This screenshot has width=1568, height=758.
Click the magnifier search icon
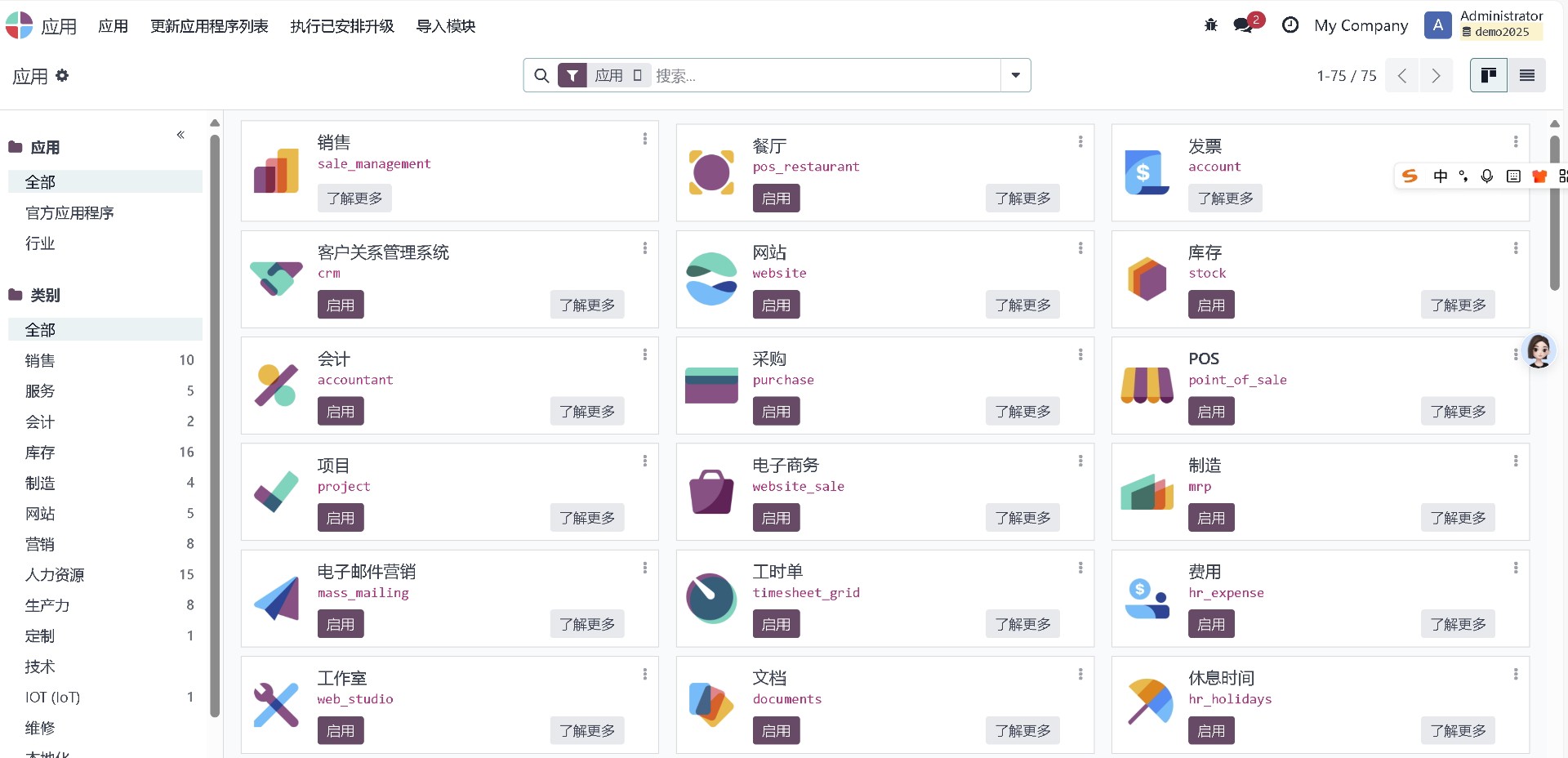(x=541, y=76)
